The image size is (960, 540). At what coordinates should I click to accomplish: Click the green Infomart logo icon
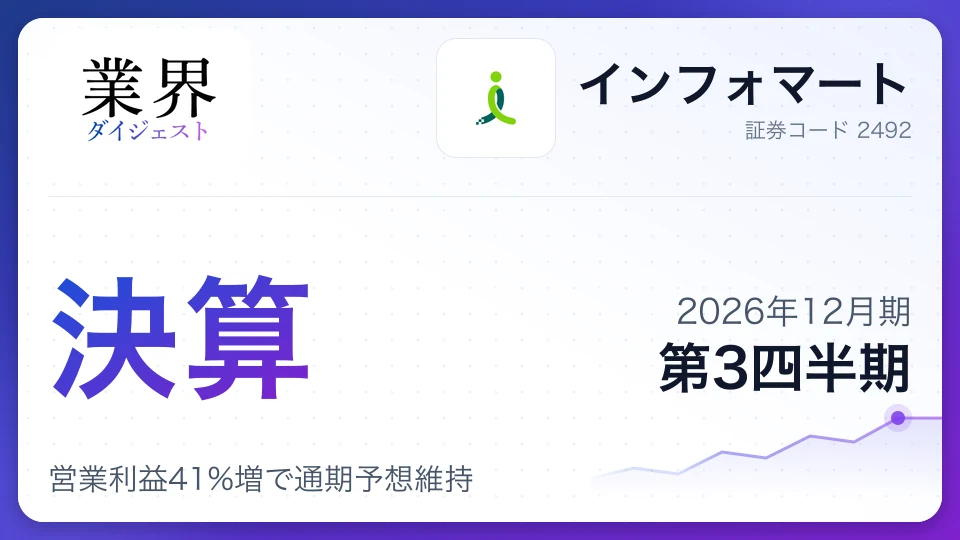496,99
